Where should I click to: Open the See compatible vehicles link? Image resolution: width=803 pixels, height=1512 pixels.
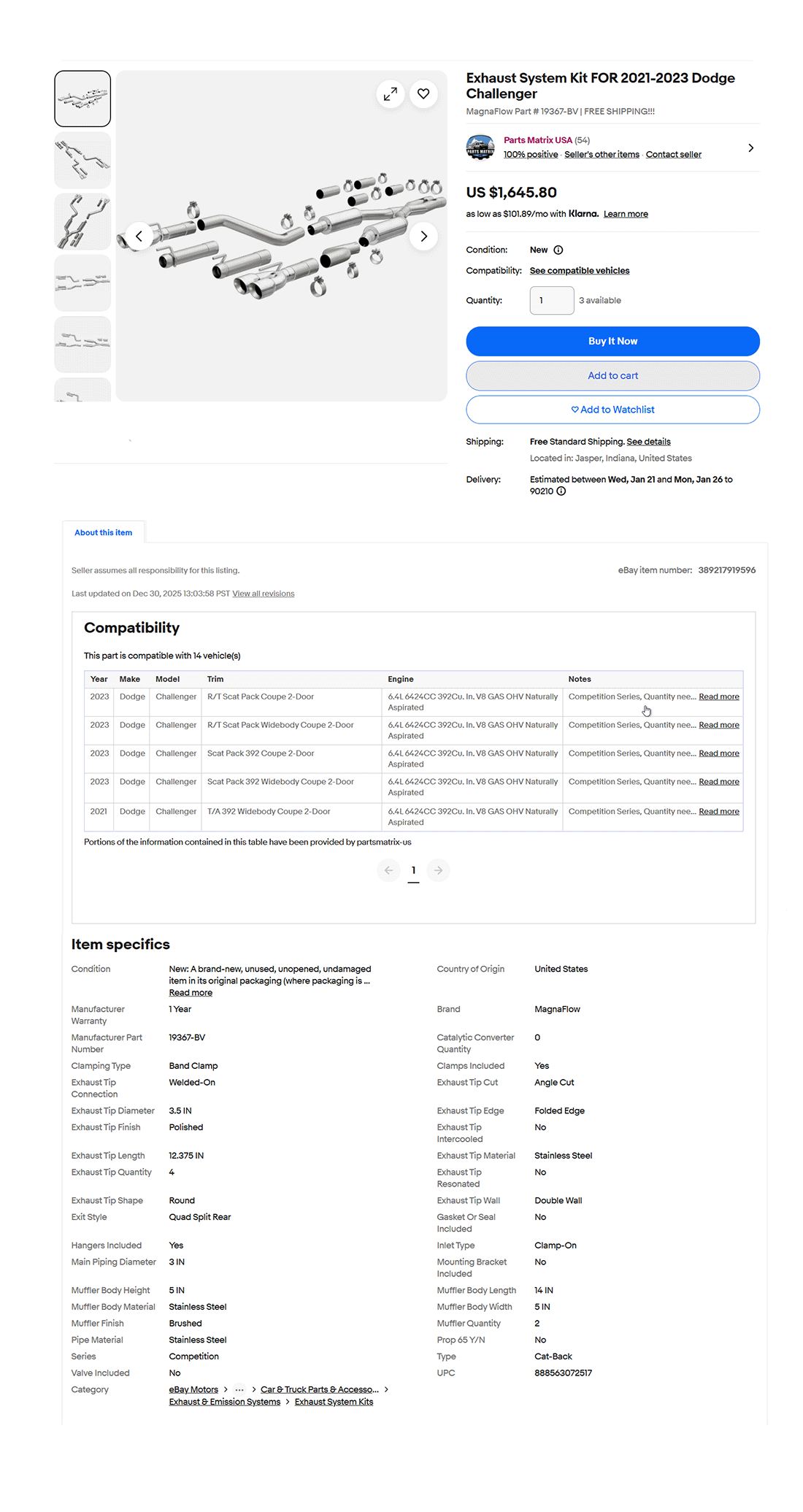580,271
